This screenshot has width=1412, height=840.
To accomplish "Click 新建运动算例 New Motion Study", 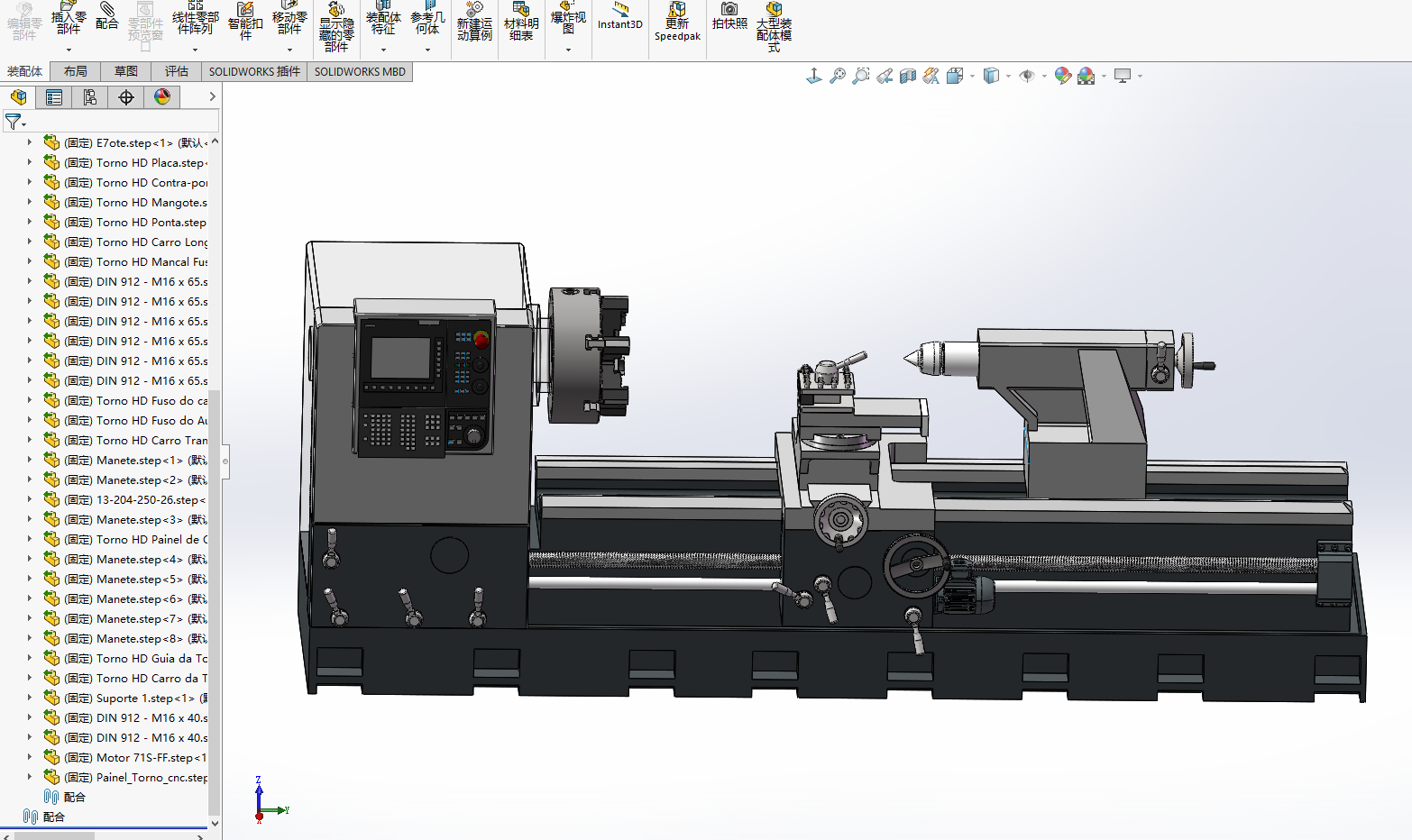I will (474, 22).
